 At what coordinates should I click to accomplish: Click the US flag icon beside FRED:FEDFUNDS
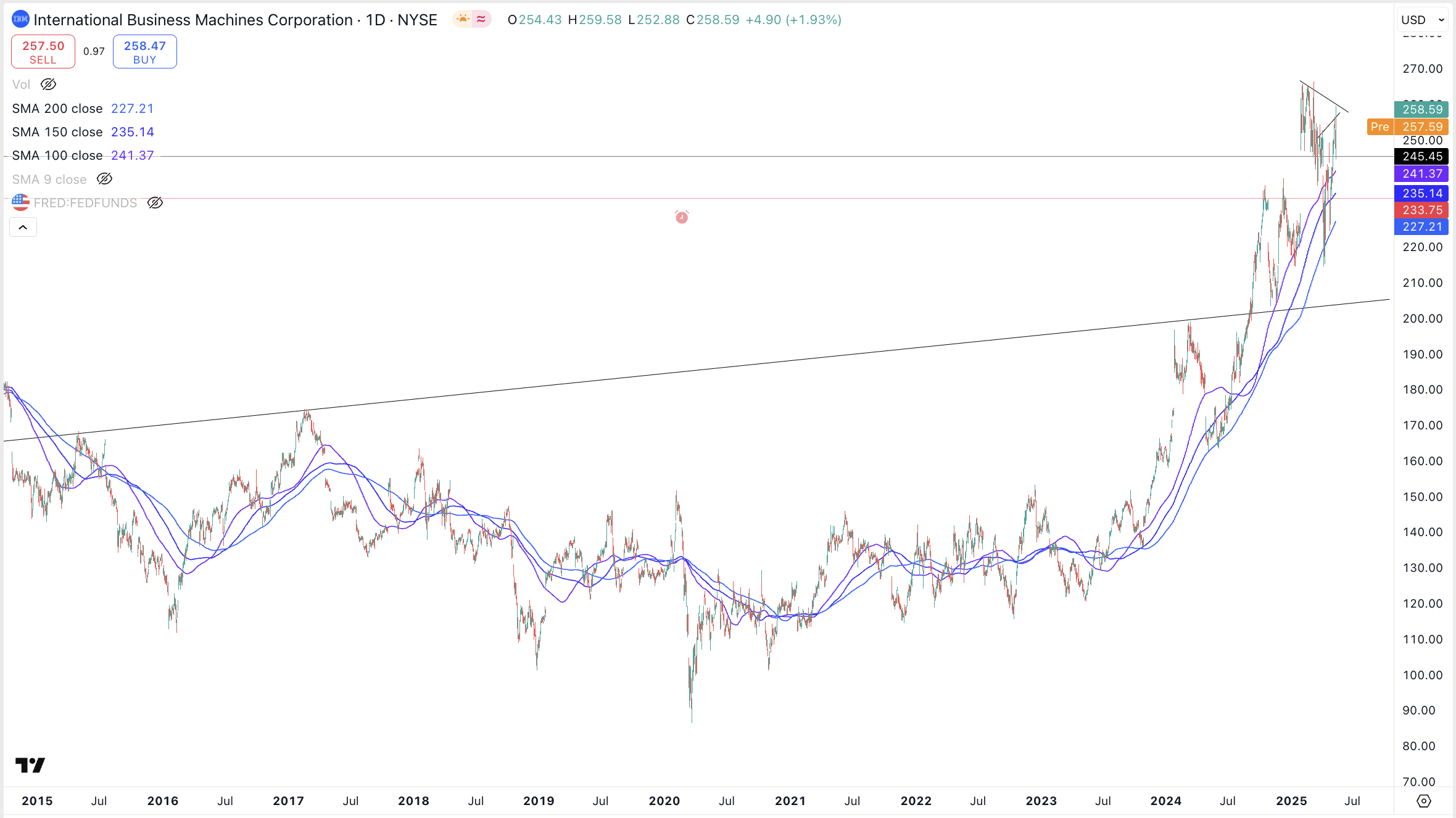20,202
